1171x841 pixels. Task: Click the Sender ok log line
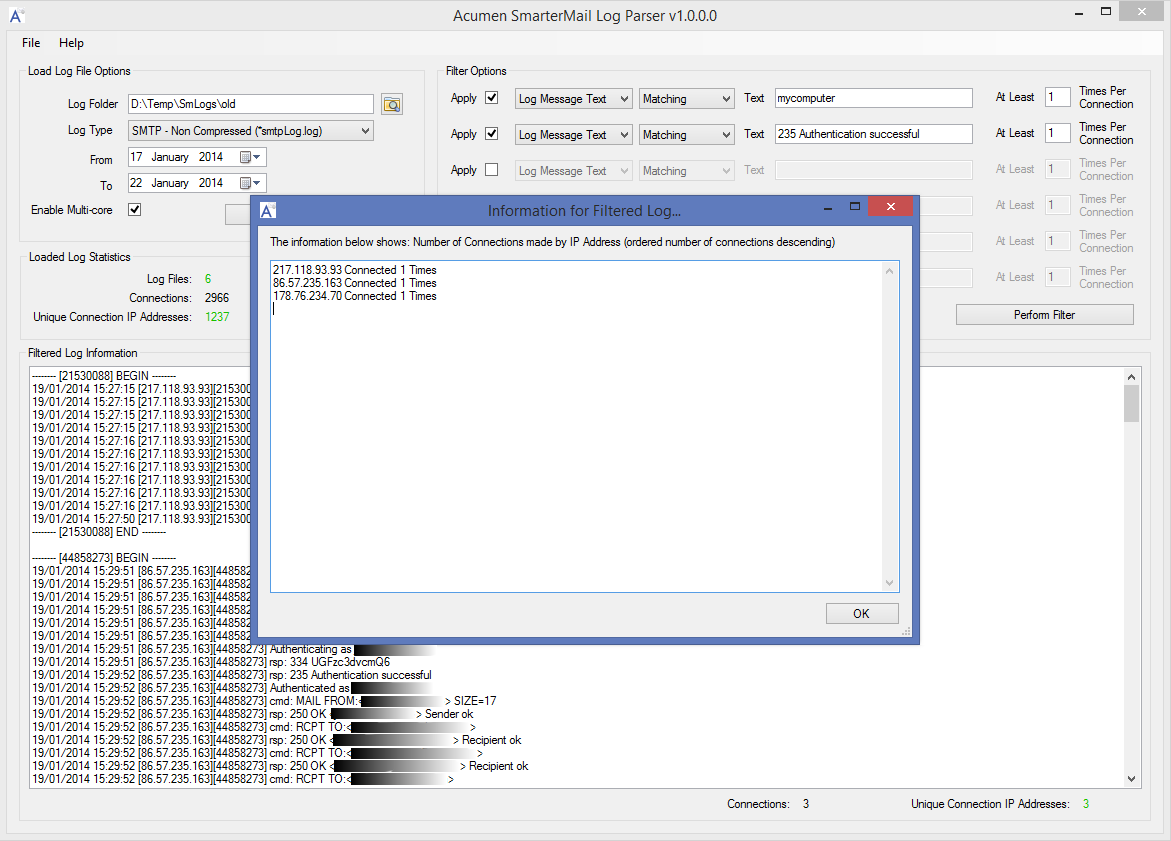[x=253, y=714]
